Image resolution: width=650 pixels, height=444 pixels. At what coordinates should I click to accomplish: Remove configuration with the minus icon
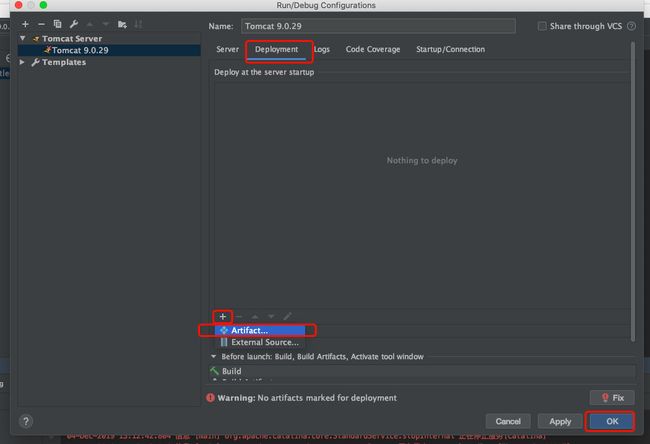(x=41, y=24)
